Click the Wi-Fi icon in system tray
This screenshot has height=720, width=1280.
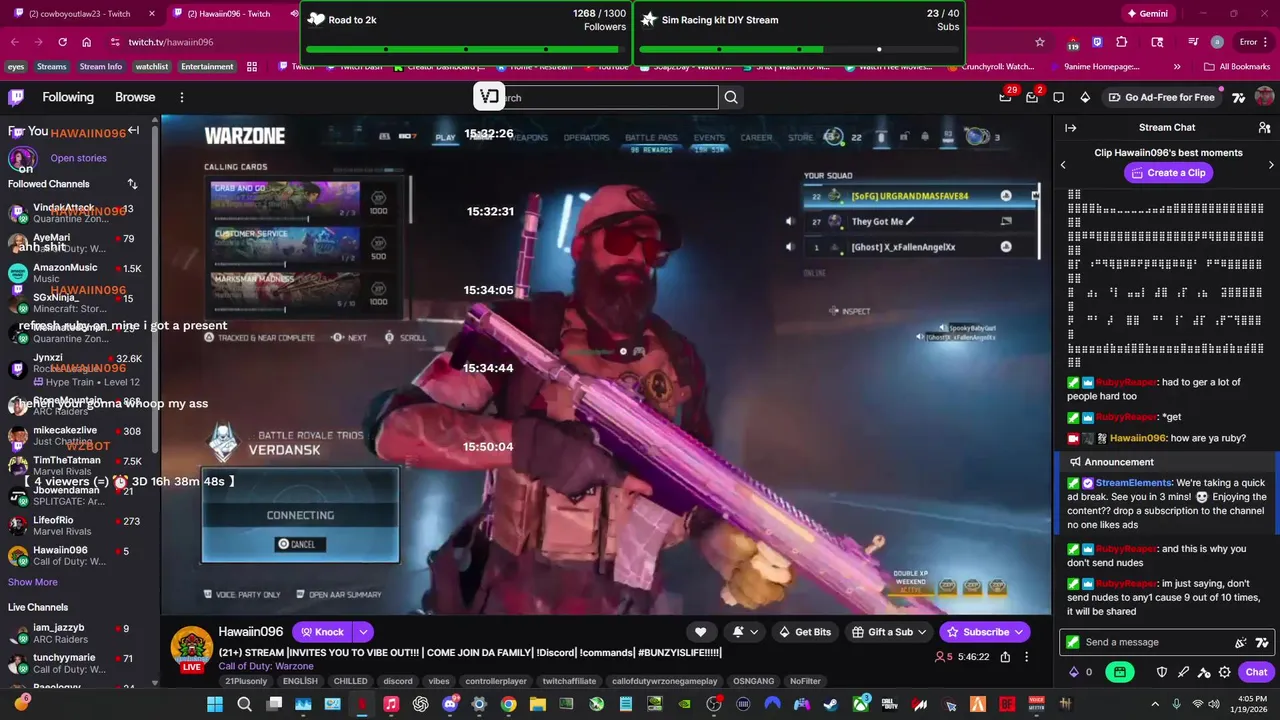coord(1198,704)
